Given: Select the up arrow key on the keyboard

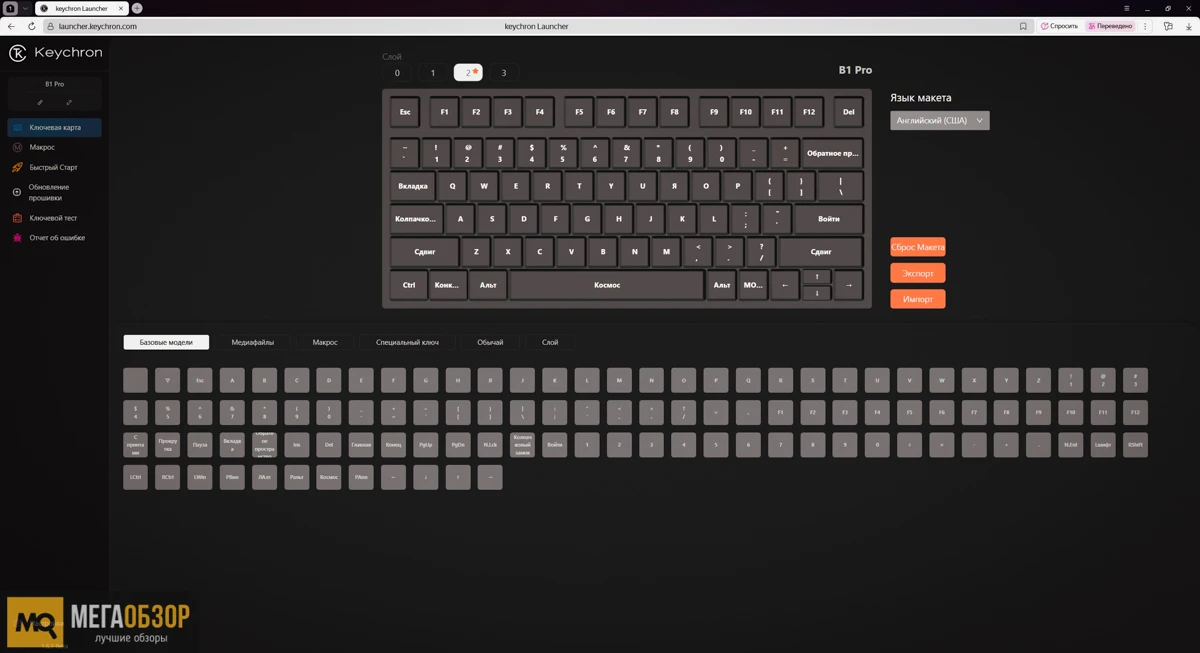Looking at the screenshot, I should tap(817, 277).
